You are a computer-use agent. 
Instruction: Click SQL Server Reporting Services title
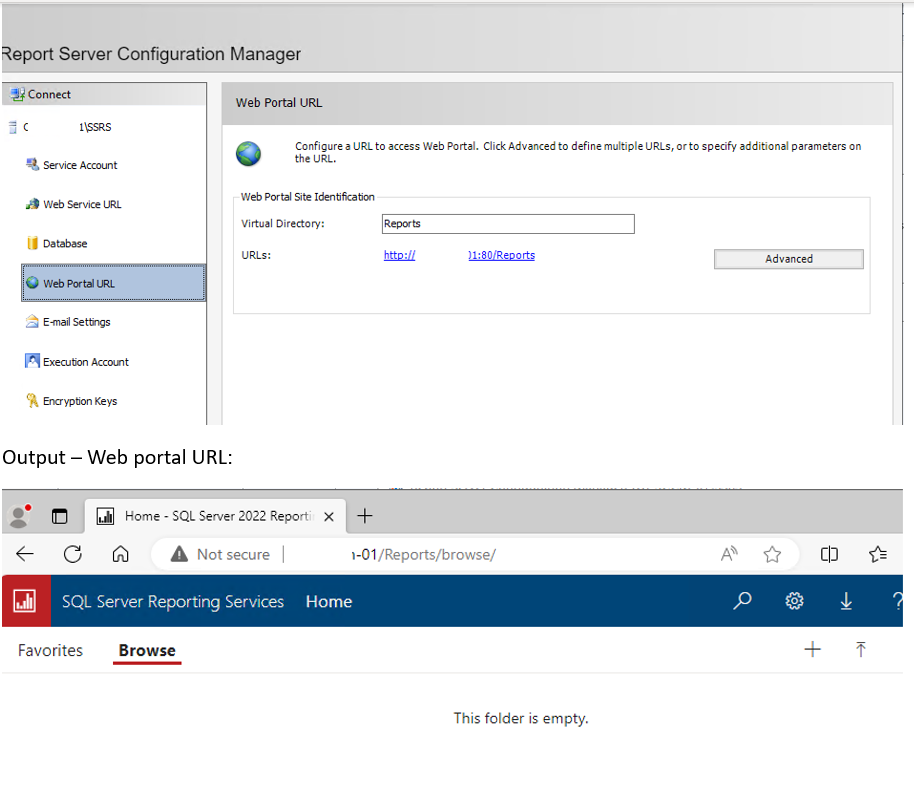pyautogui.click(x=173, y=602)
